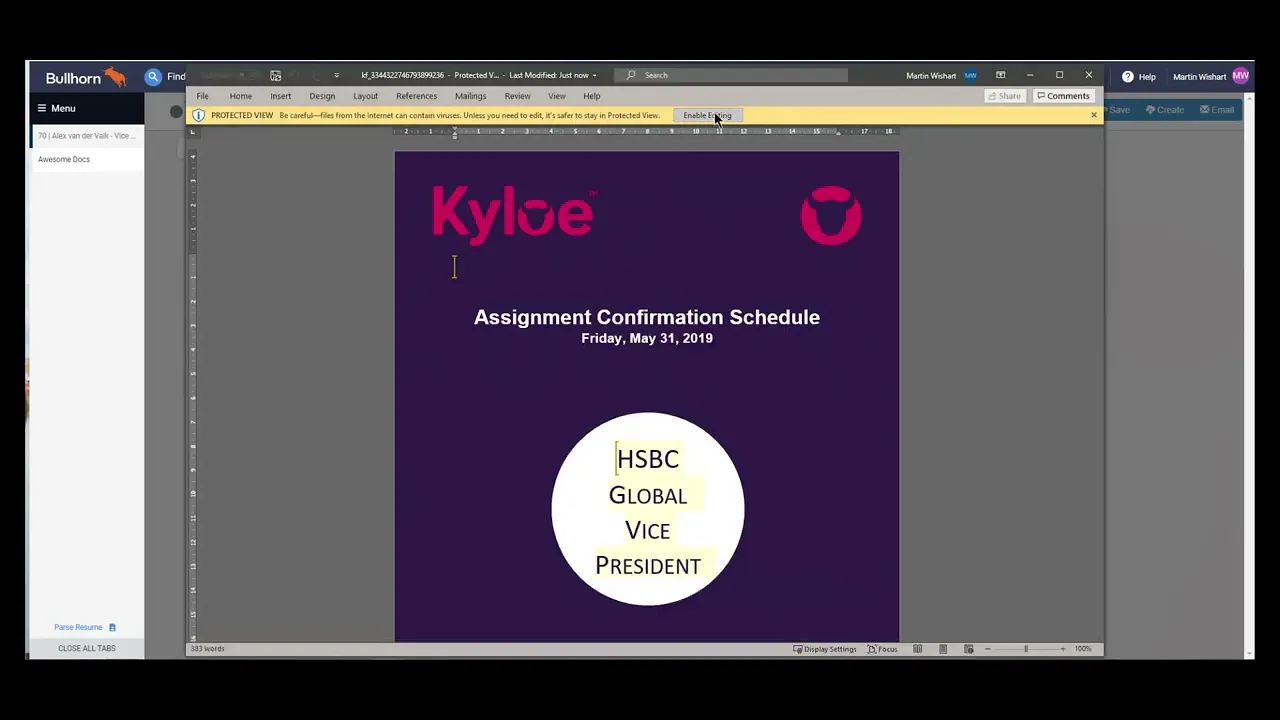The width and height of the screenshot is (1280, 720).
Task: Click the 383 words count
Action: (208, 649)
